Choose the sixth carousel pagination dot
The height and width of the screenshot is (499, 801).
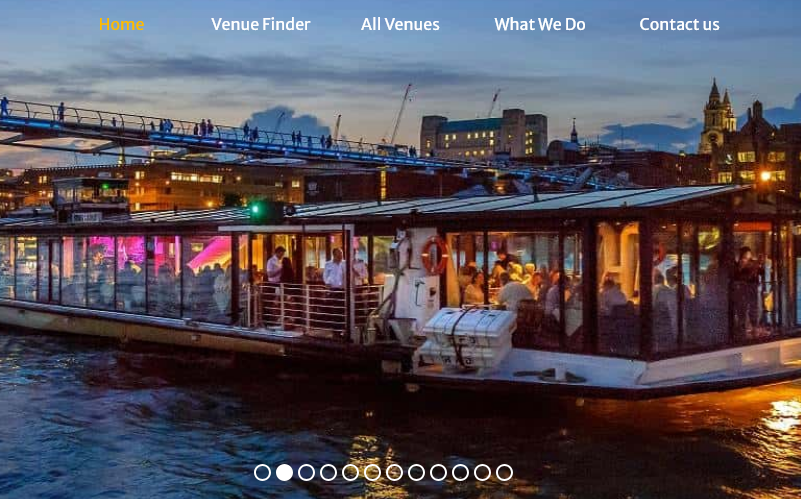[x=372, y=472]
